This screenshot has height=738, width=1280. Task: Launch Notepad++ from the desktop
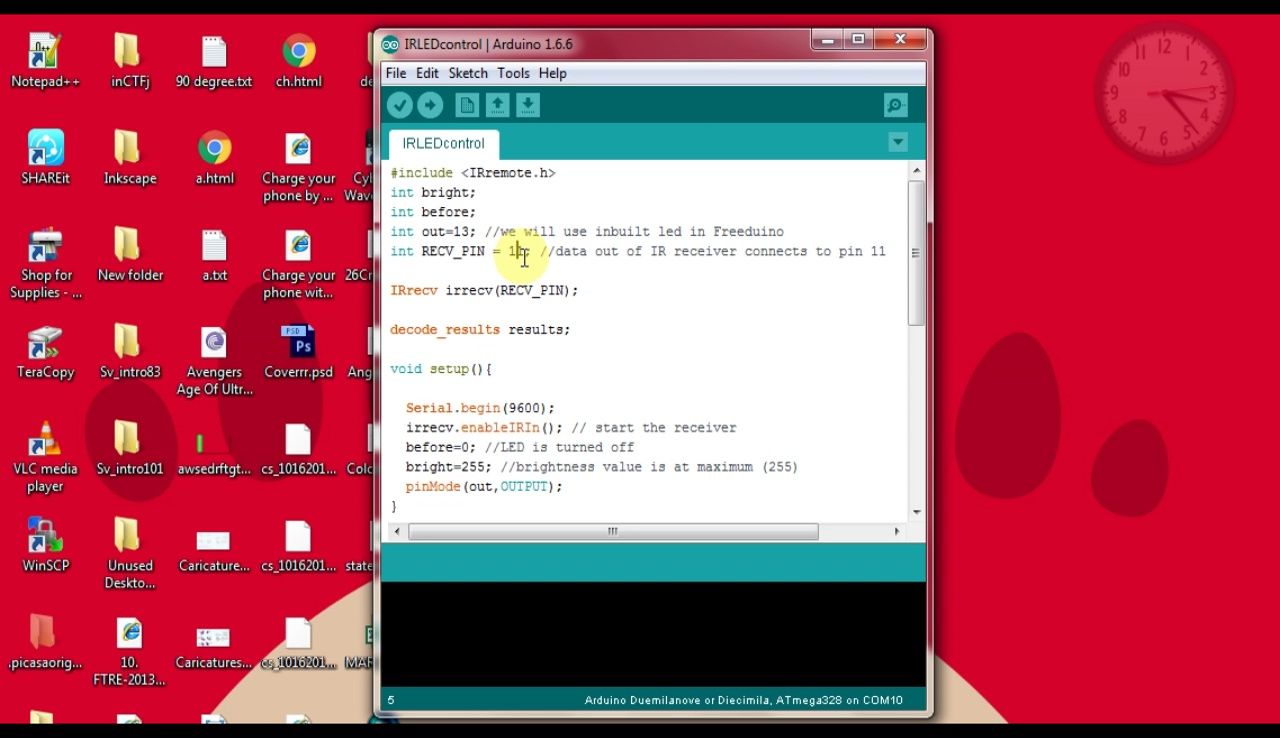coord(45,50)
